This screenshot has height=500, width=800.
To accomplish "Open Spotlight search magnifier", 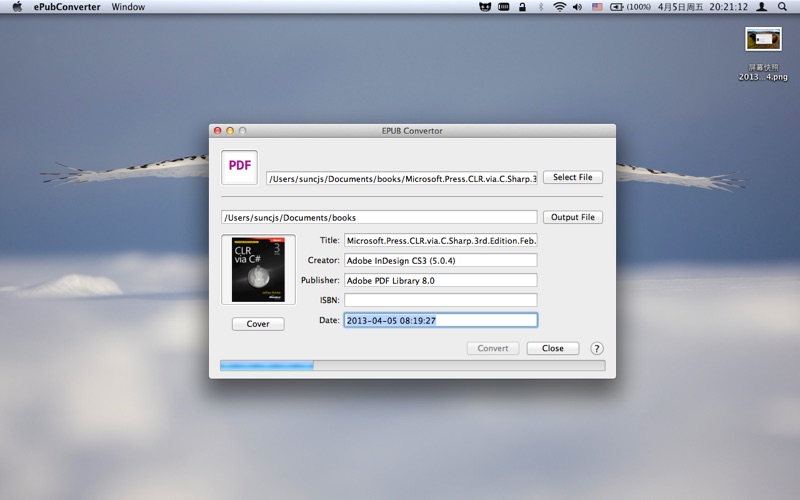I will pyautogui.click(x=782, y=7).
